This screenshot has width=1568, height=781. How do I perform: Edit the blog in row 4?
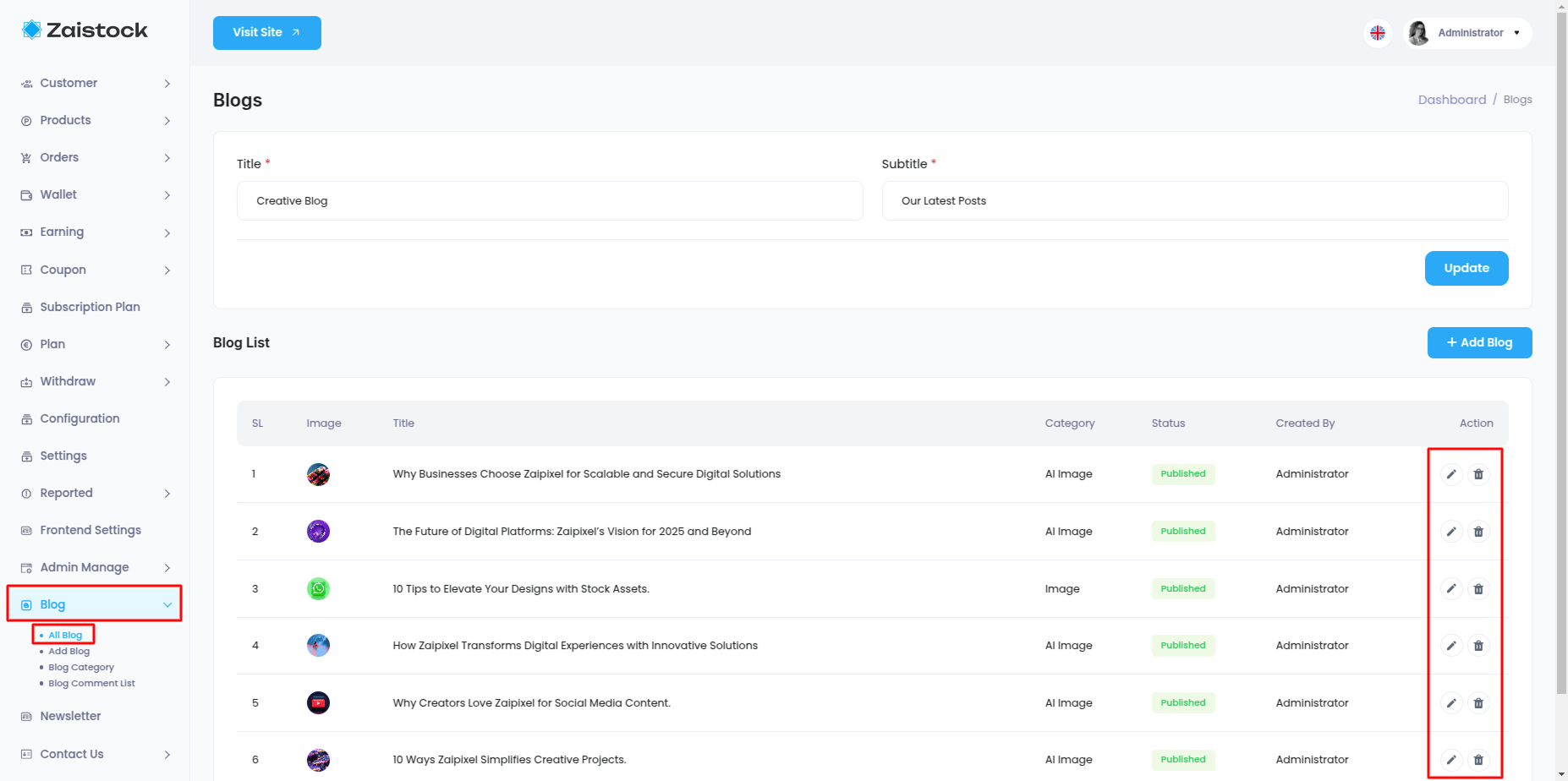(1450, 646)
